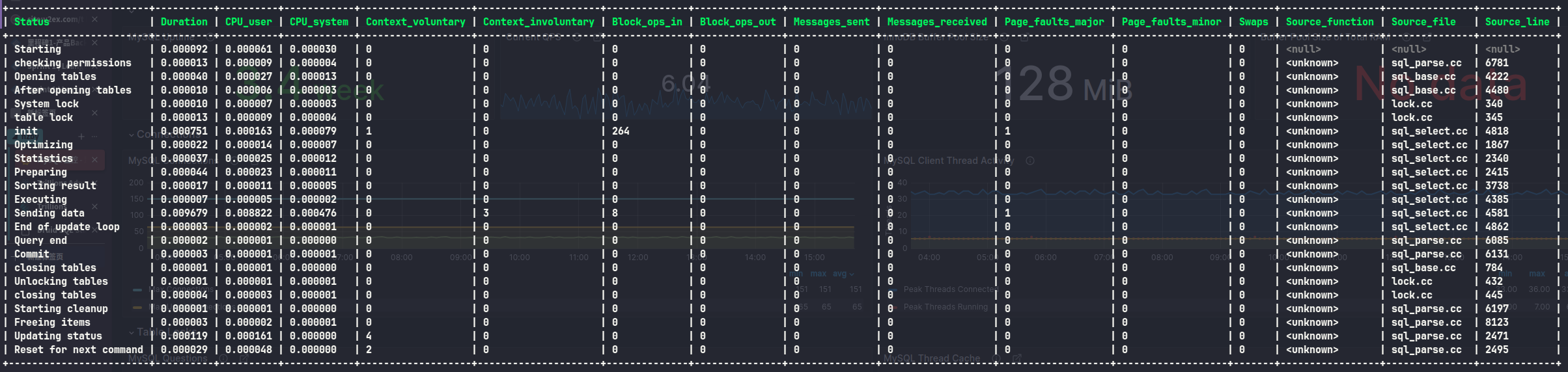Select the Source_line column header
Viewport: 1568px width, 372px height.
(x=1517, y=21)
